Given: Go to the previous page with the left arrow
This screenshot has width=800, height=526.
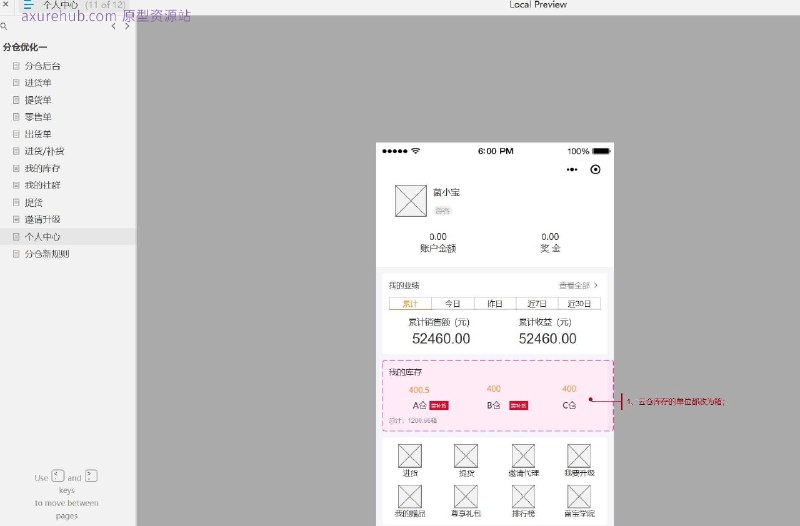Looking at the screenshot, I should [x=113, y=26].
